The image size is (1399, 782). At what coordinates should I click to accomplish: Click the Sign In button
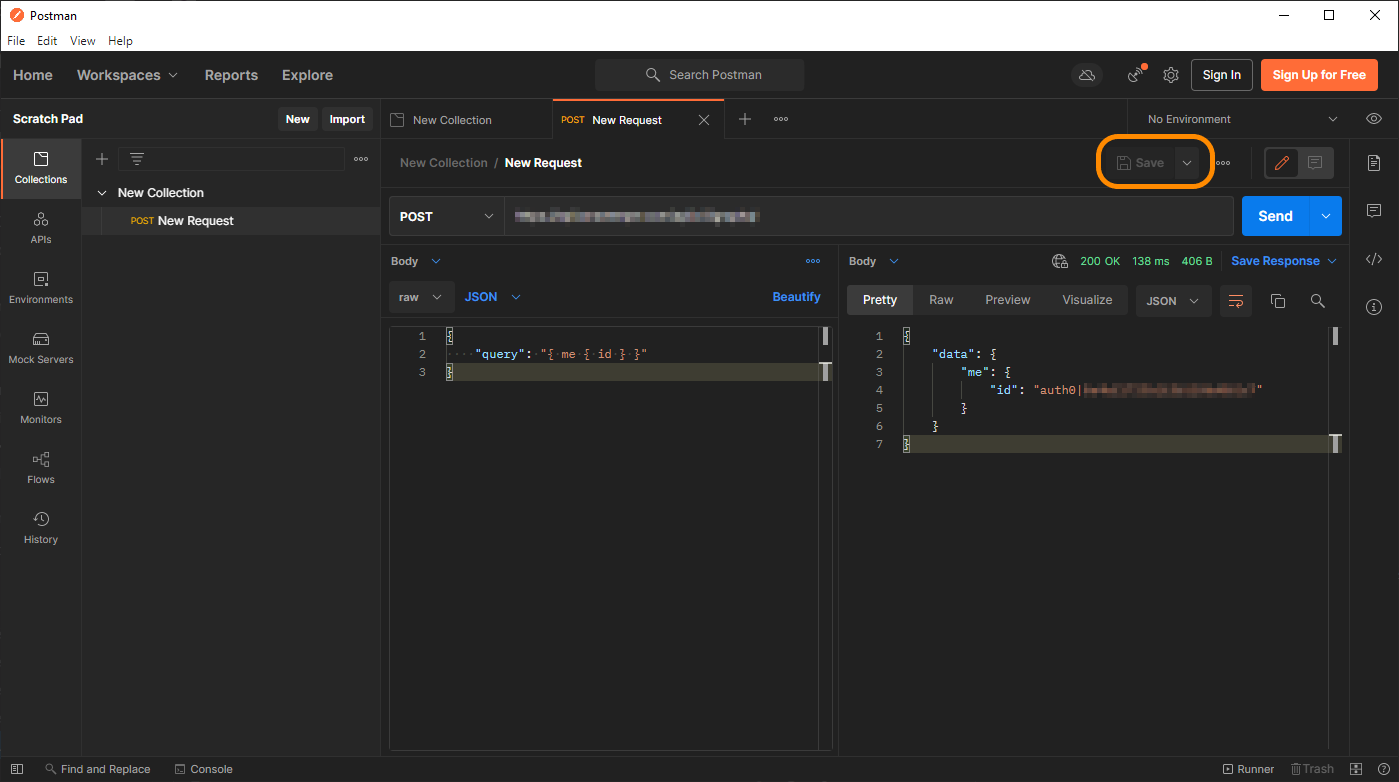1222,75
